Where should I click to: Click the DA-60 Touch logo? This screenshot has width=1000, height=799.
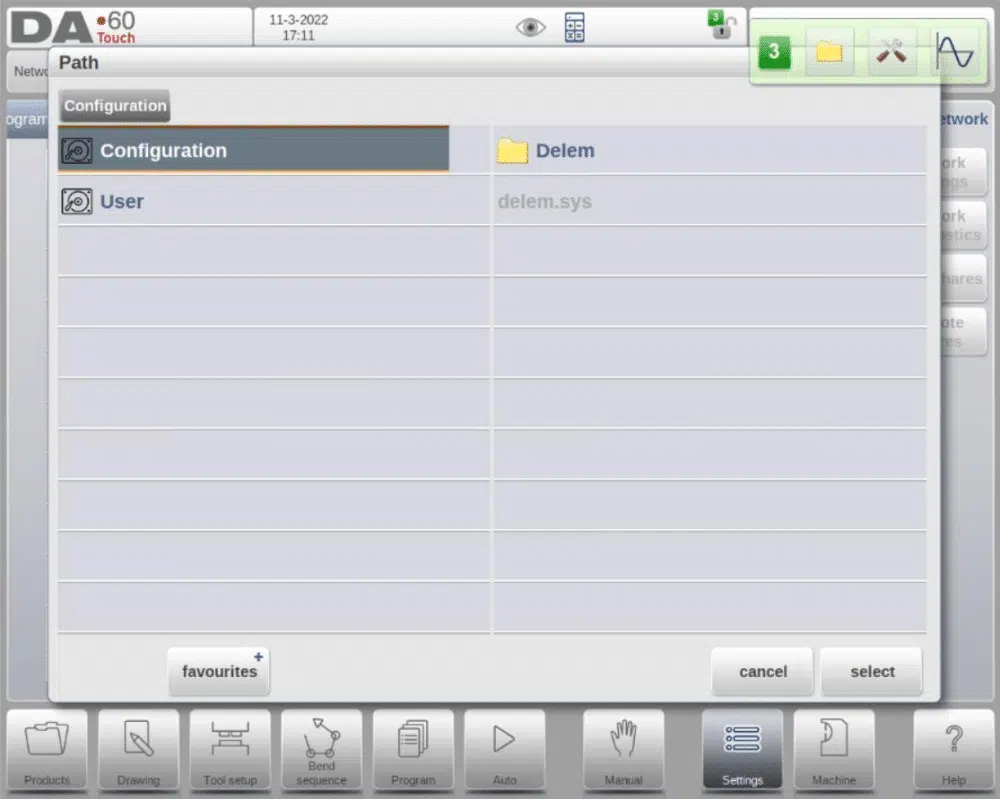click(74, 28)
